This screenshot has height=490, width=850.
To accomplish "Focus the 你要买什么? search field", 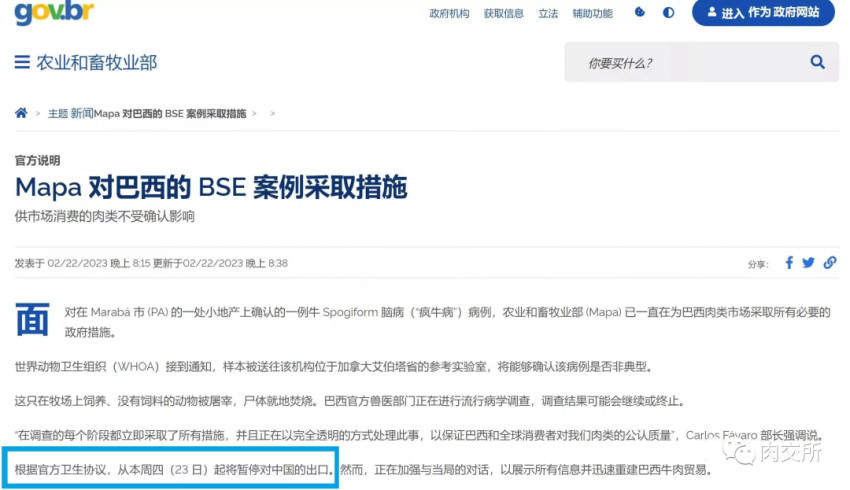I will (x=685, y=63).
